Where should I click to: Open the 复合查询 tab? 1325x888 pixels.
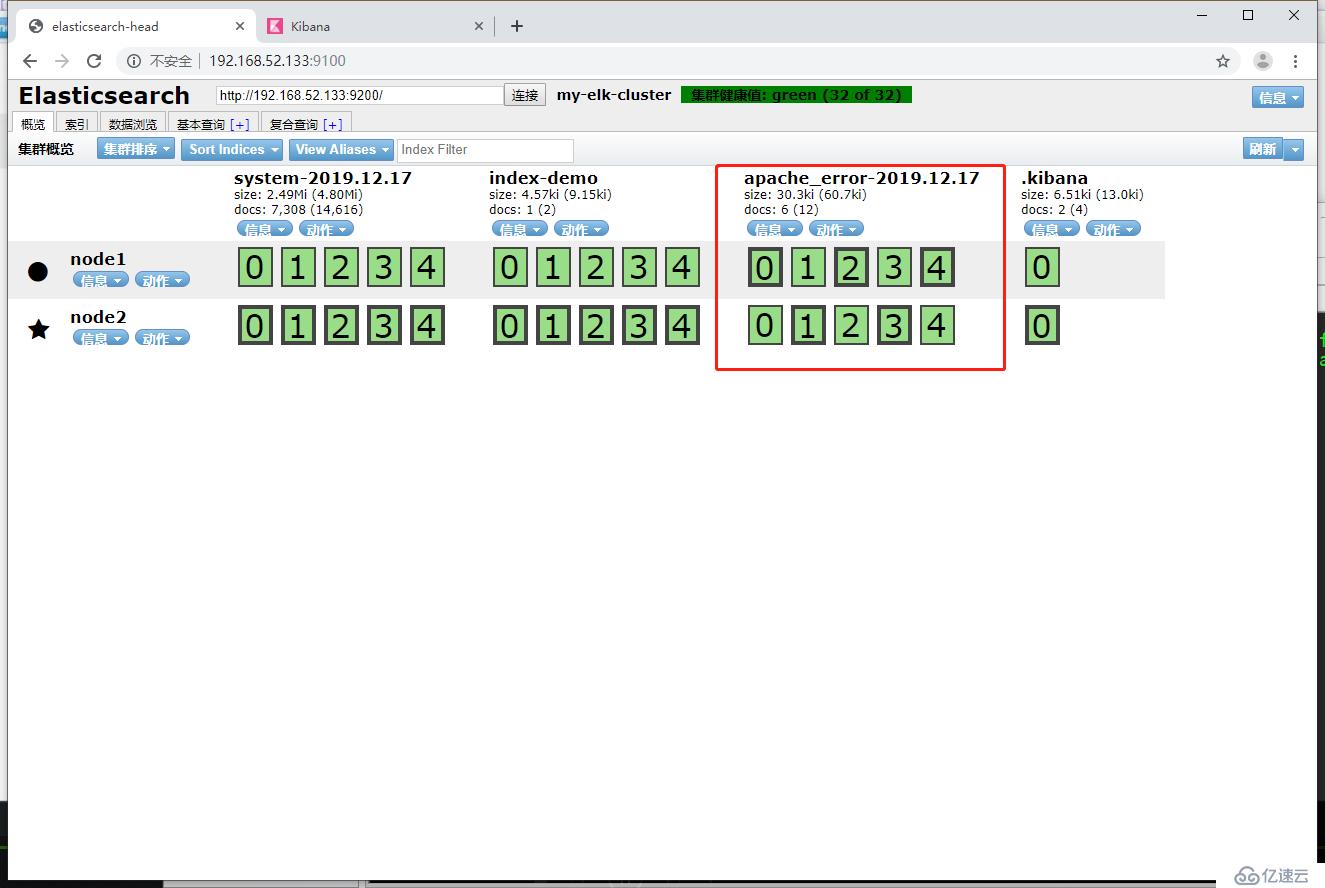pyautogui.click(x=294, y=124)
